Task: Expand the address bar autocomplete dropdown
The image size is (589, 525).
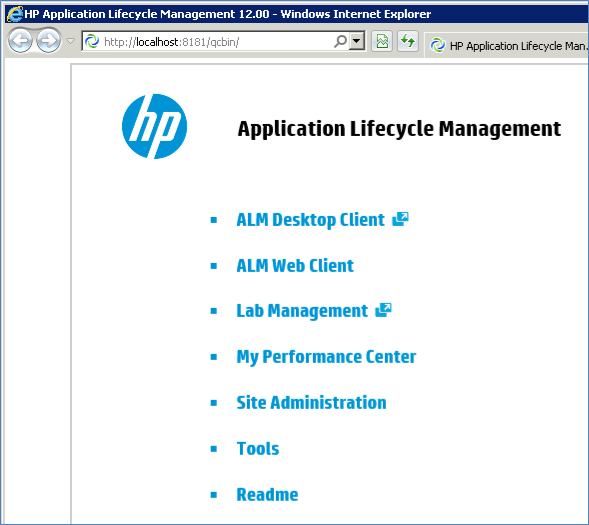Action: coord(356,41)
